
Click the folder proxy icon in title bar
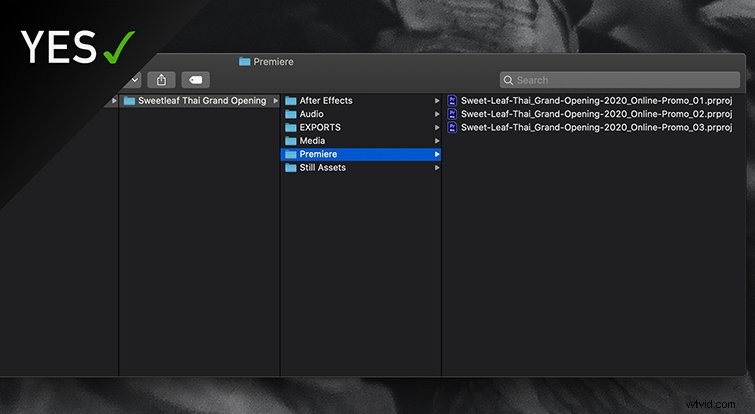(x=245, y=62)
